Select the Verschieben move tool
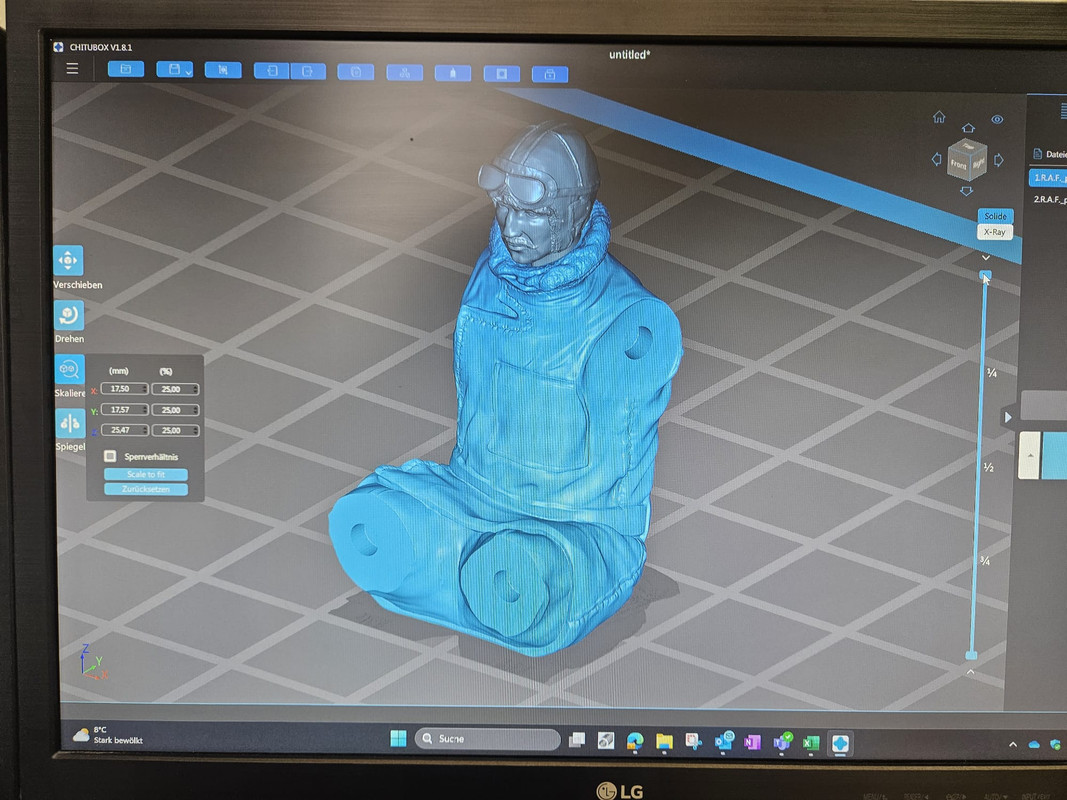The width and height of the screenshot is (1067, 800). point(69,261)
